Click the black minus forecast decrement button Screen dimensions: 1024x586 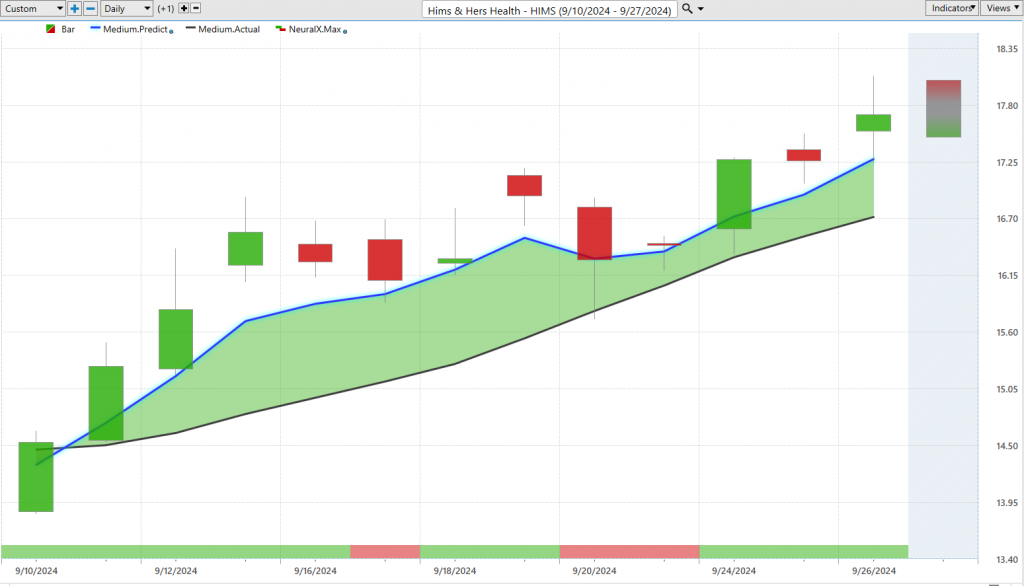(195, 8)
